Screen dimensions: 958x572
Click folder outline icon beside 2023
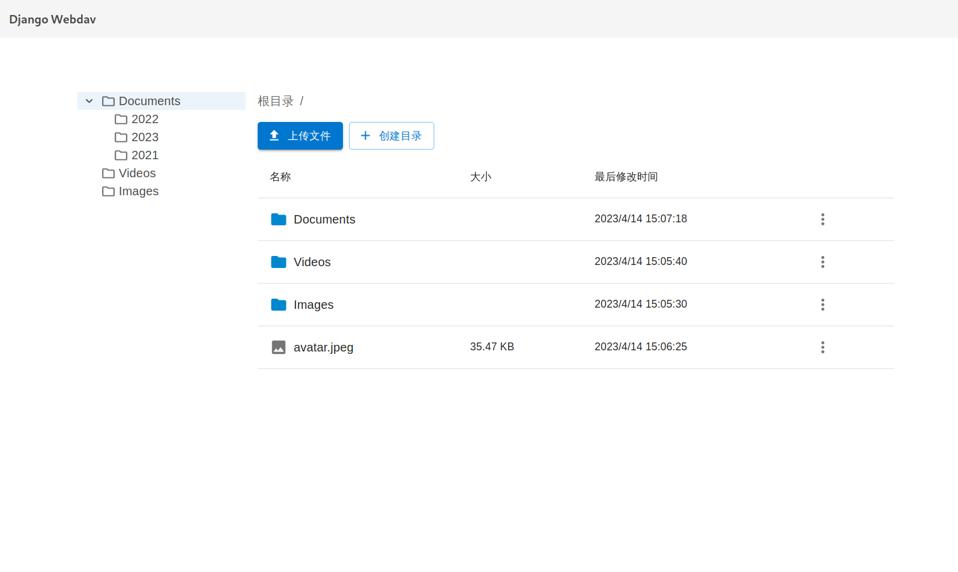click(121, 137)
